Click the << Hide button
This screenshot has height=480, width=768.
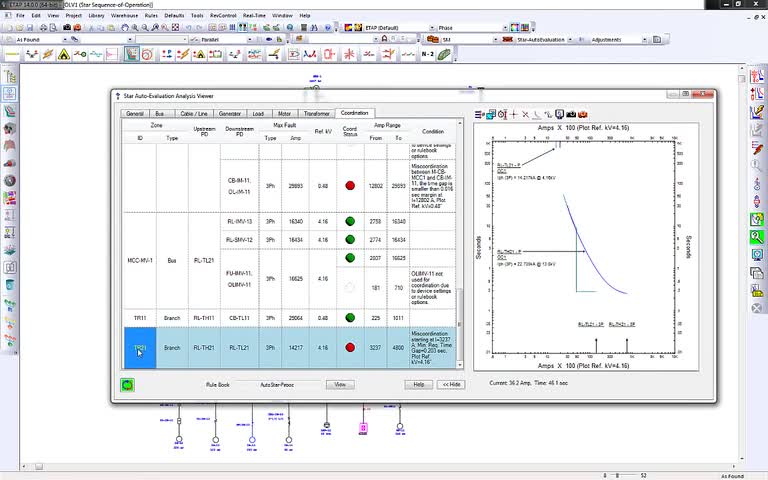(451, 385)
